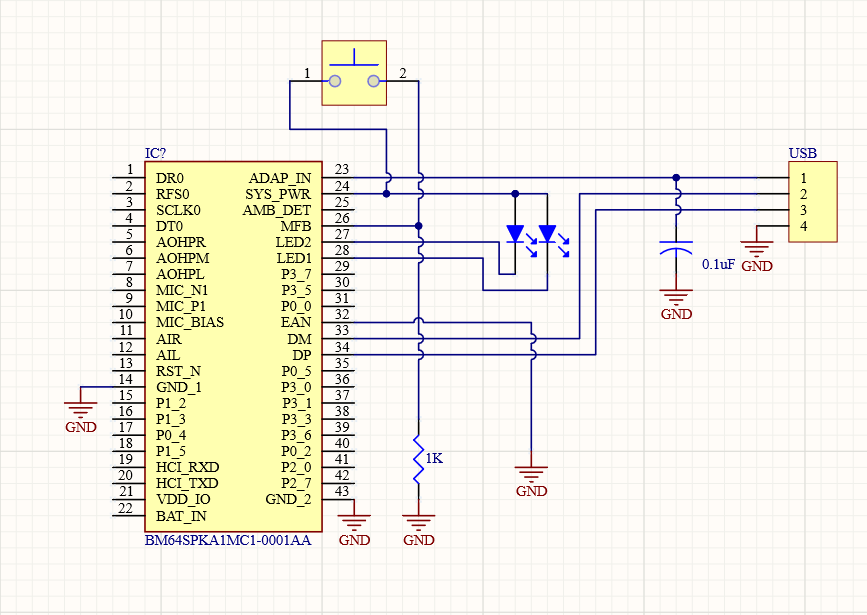Click the DM pin label
This screenshot has width=867, height=615.
pos(299,339)
